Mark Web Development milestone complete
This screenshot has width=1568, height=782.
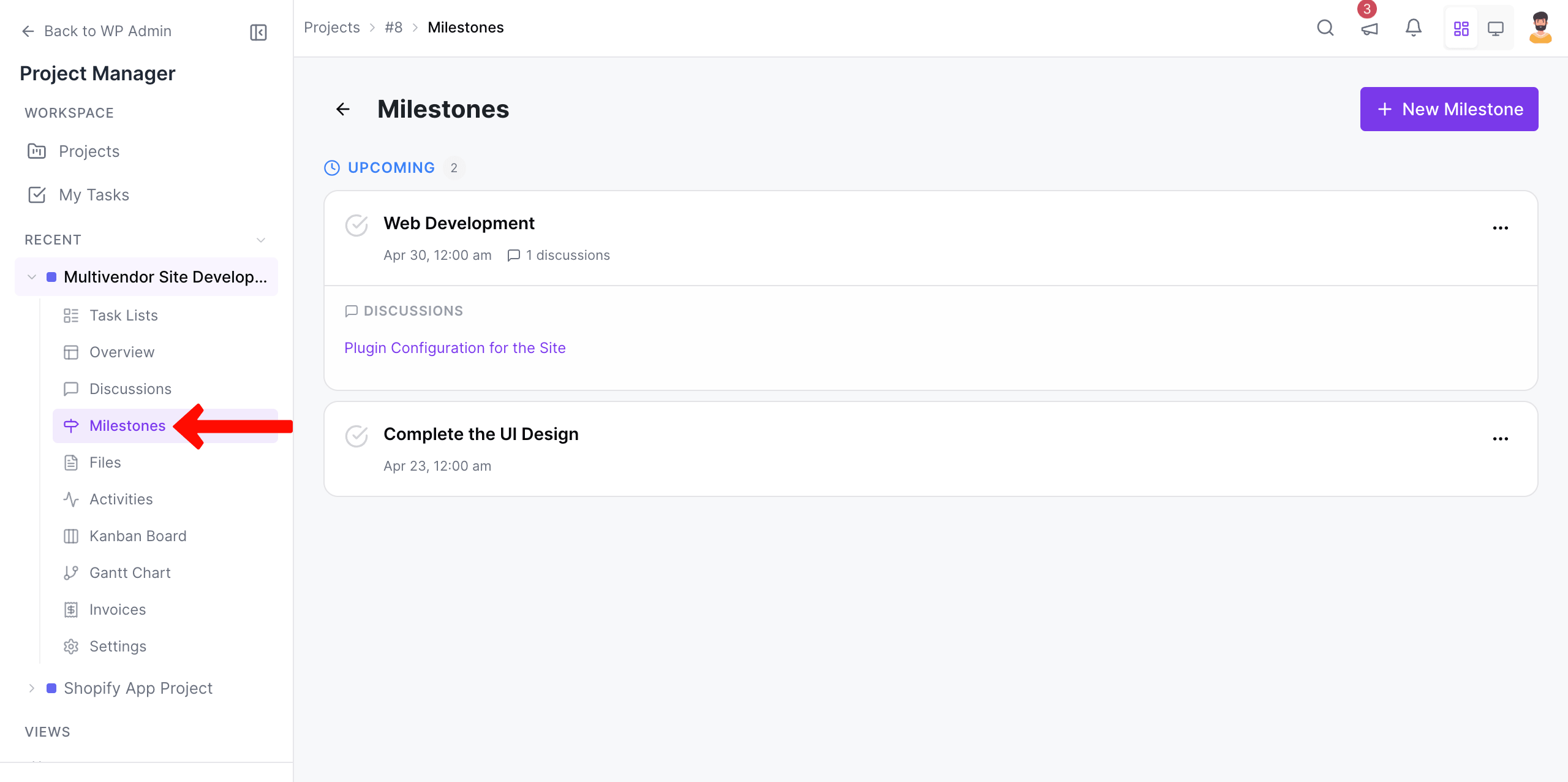[357, 225]
